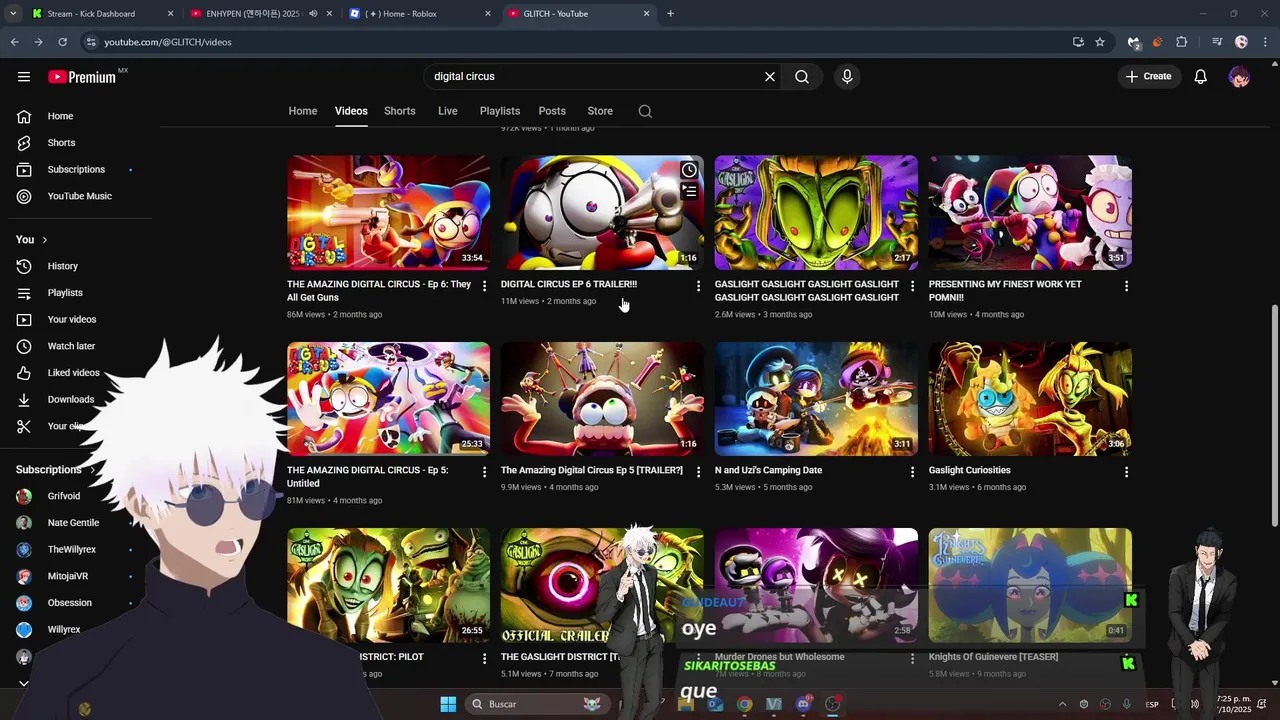Mute the ENHYPEN tab audio icon
1280x720 pixels.
(313, 14)
